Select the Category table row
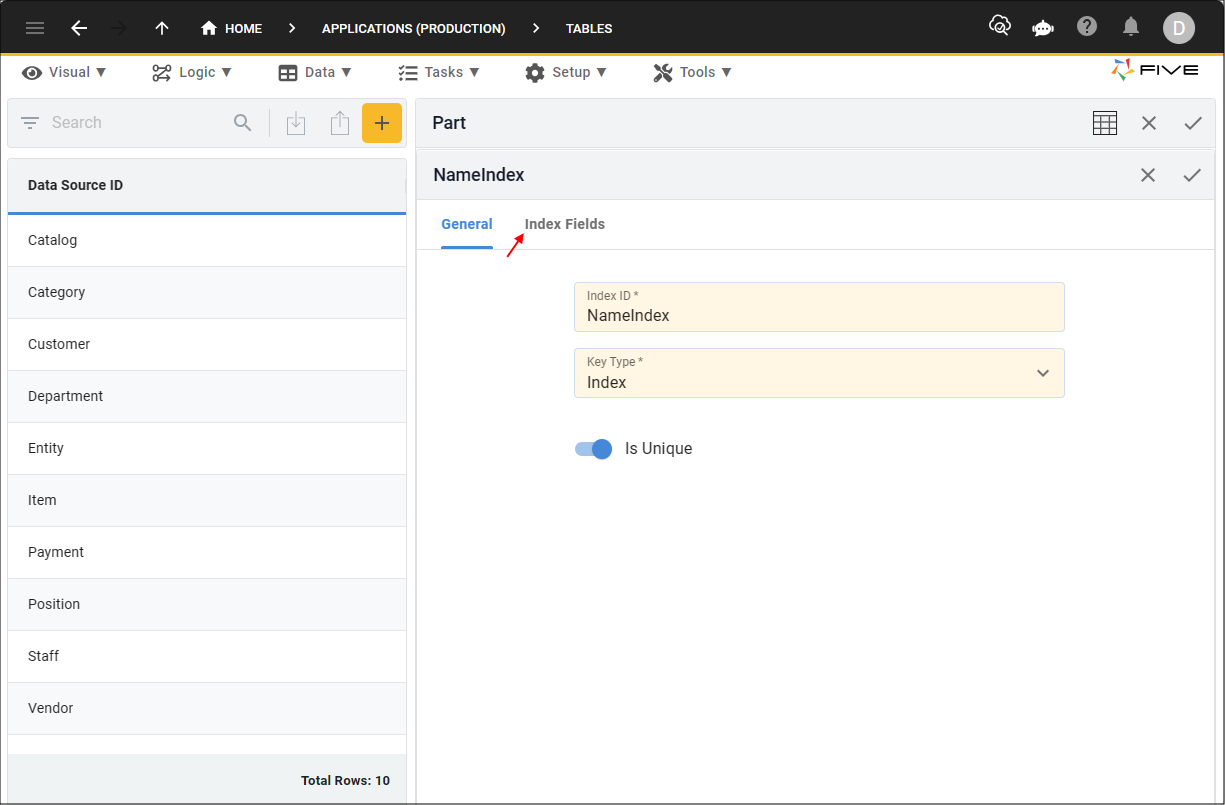This screenshot has width=1225, height=805. click(x=207, y=292)
